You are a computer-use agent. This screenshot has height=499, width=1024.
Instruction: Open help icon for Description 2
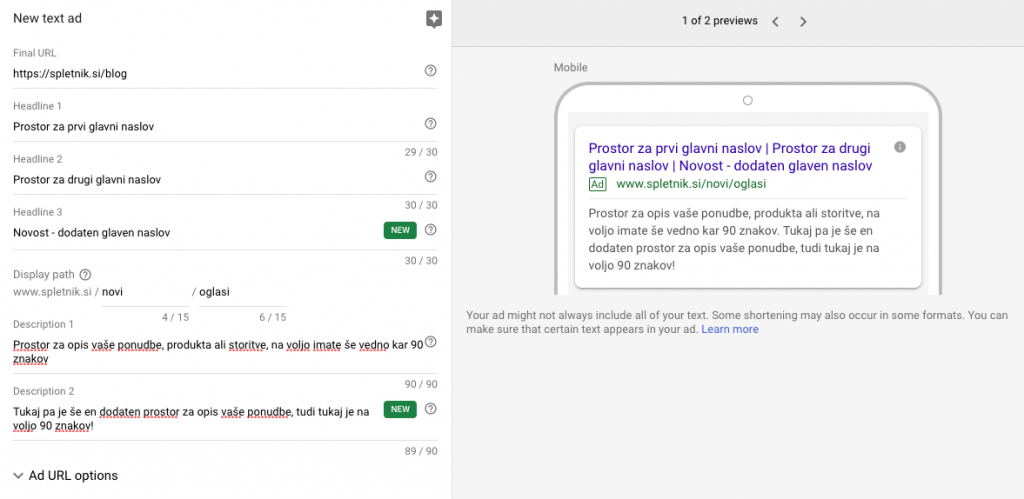(x=431, y=409)
